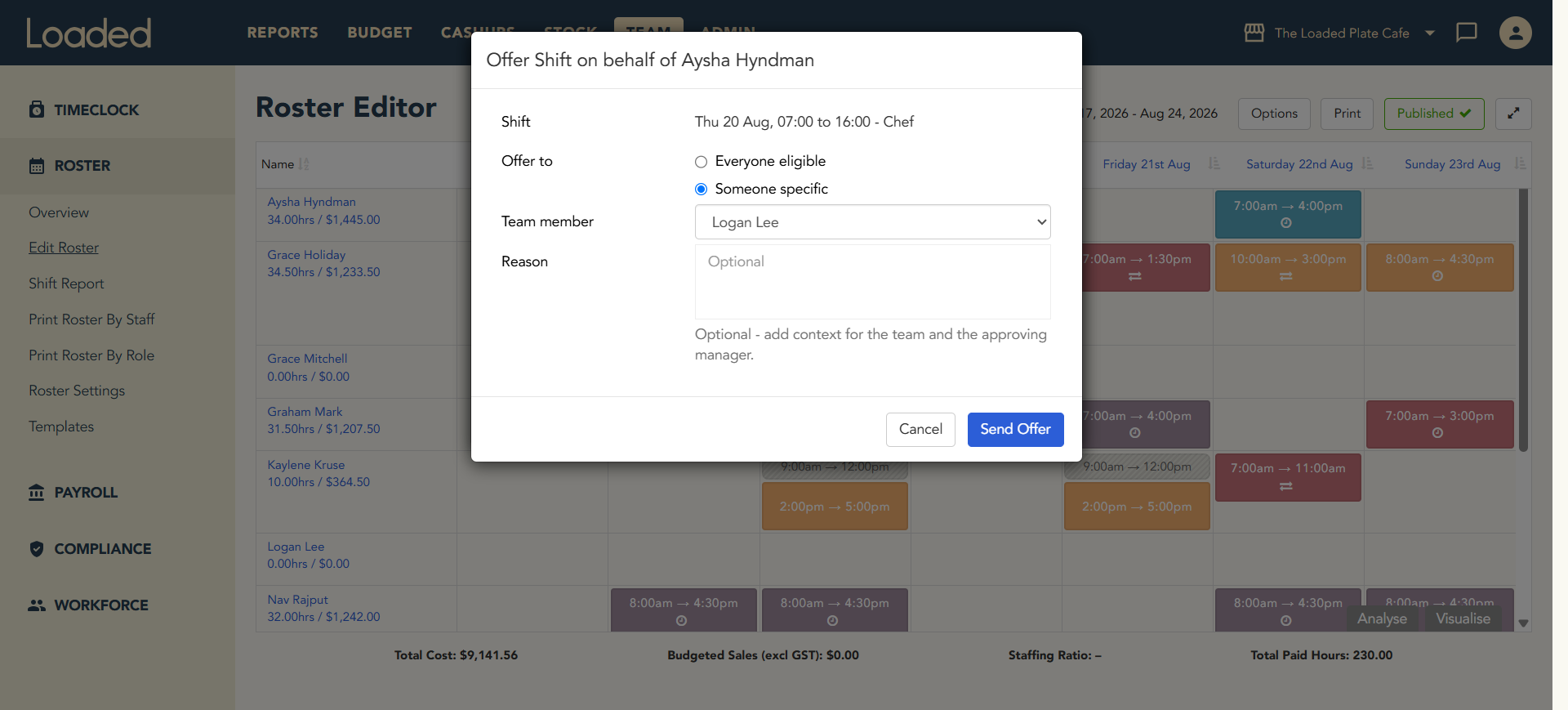
Task: Open the Compliance shield icon
Action: (x=37, y=549)
